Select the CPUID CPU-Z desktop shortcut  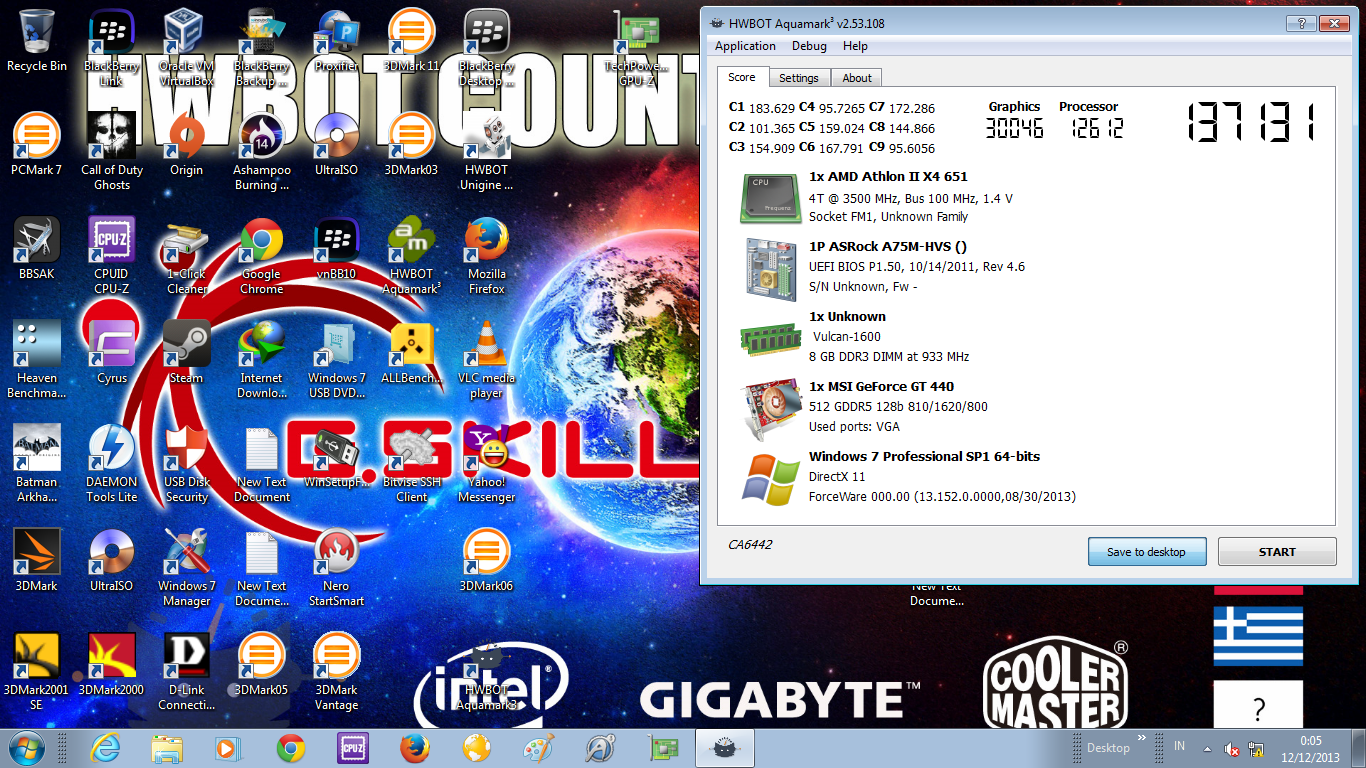pyautogui.click(x=112, y=255)
